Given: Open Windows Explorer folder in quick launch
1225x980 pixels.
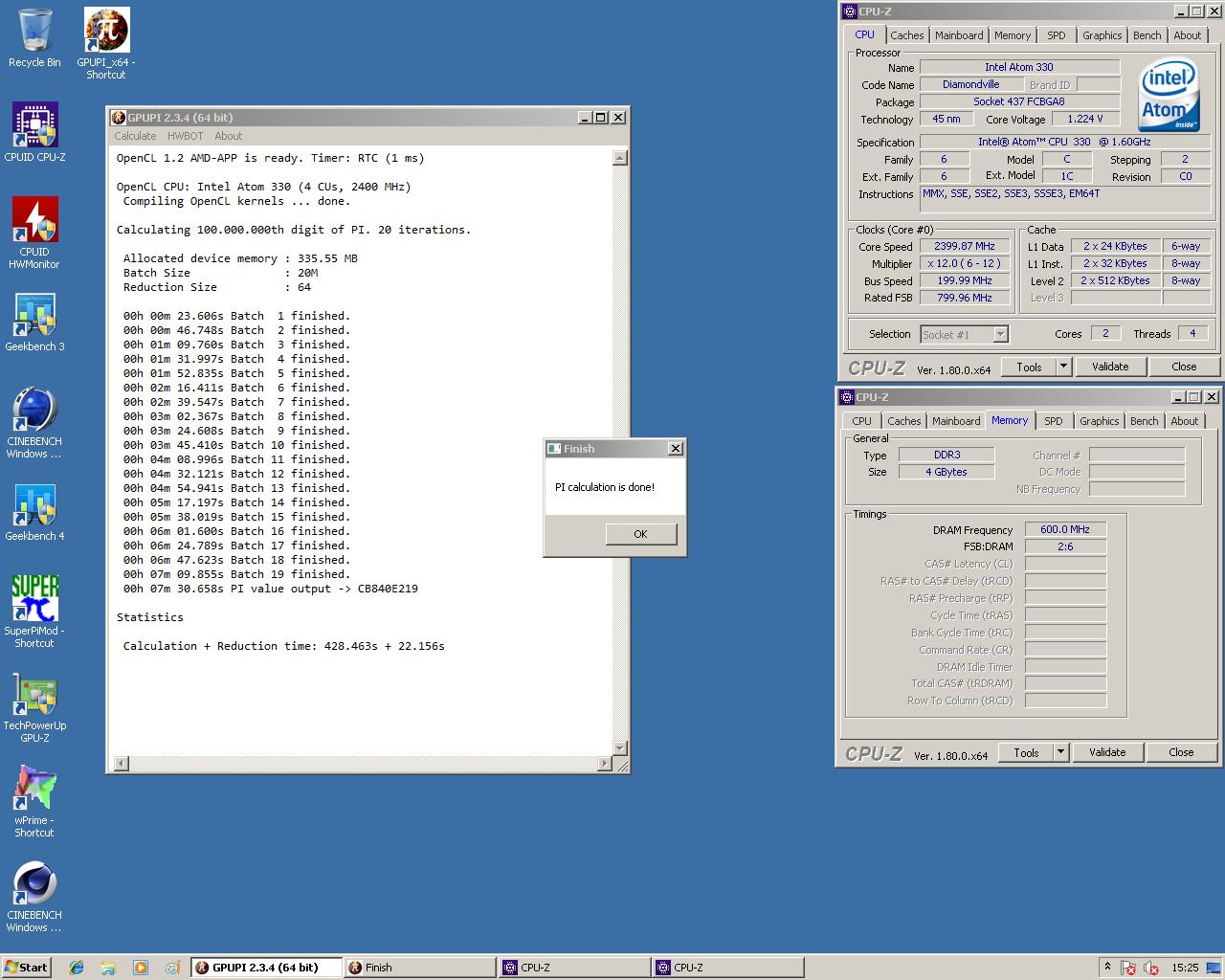Looking at the screenshot, I should pos(108,968).
